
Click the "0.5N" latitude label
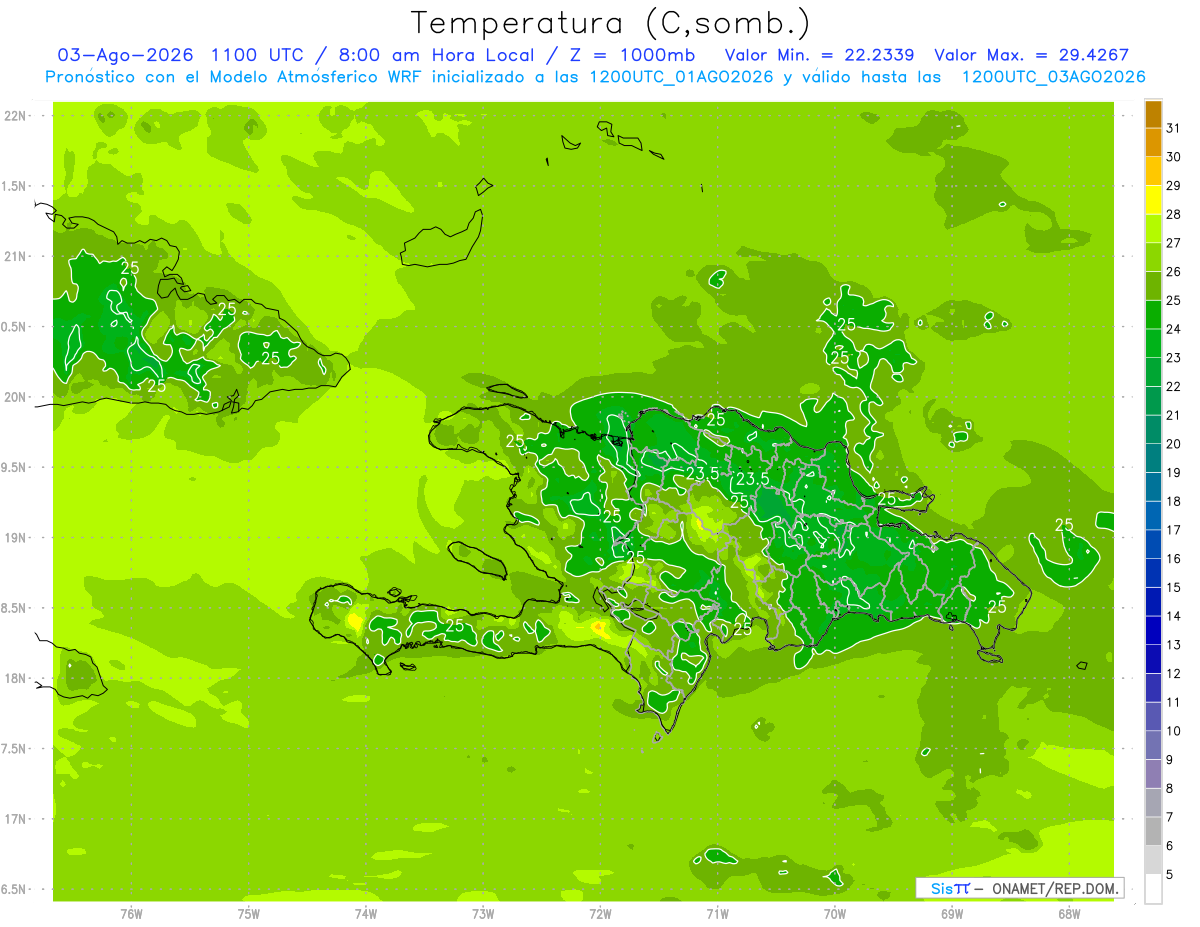click(14, 327)
